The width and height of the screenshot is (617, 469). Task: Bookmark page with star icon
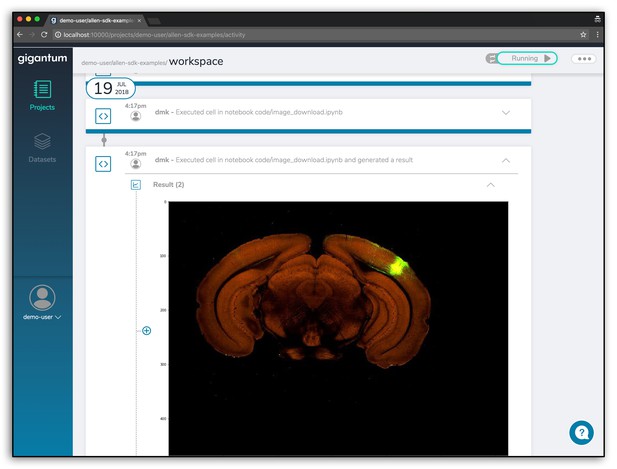[583, 35]
